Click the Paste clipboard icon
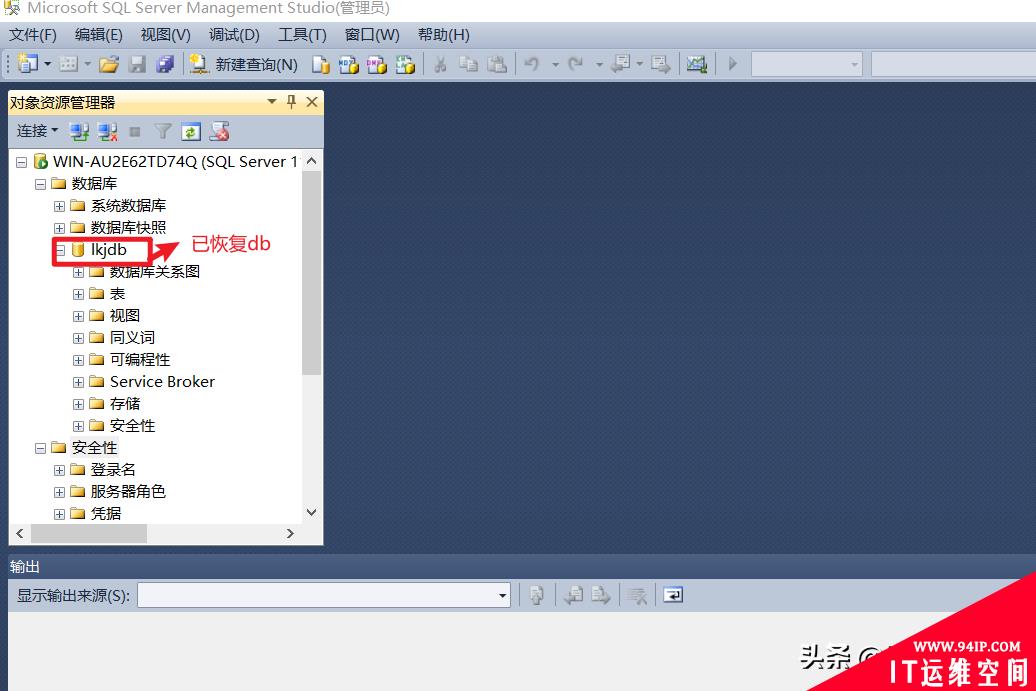 point(497,64)
